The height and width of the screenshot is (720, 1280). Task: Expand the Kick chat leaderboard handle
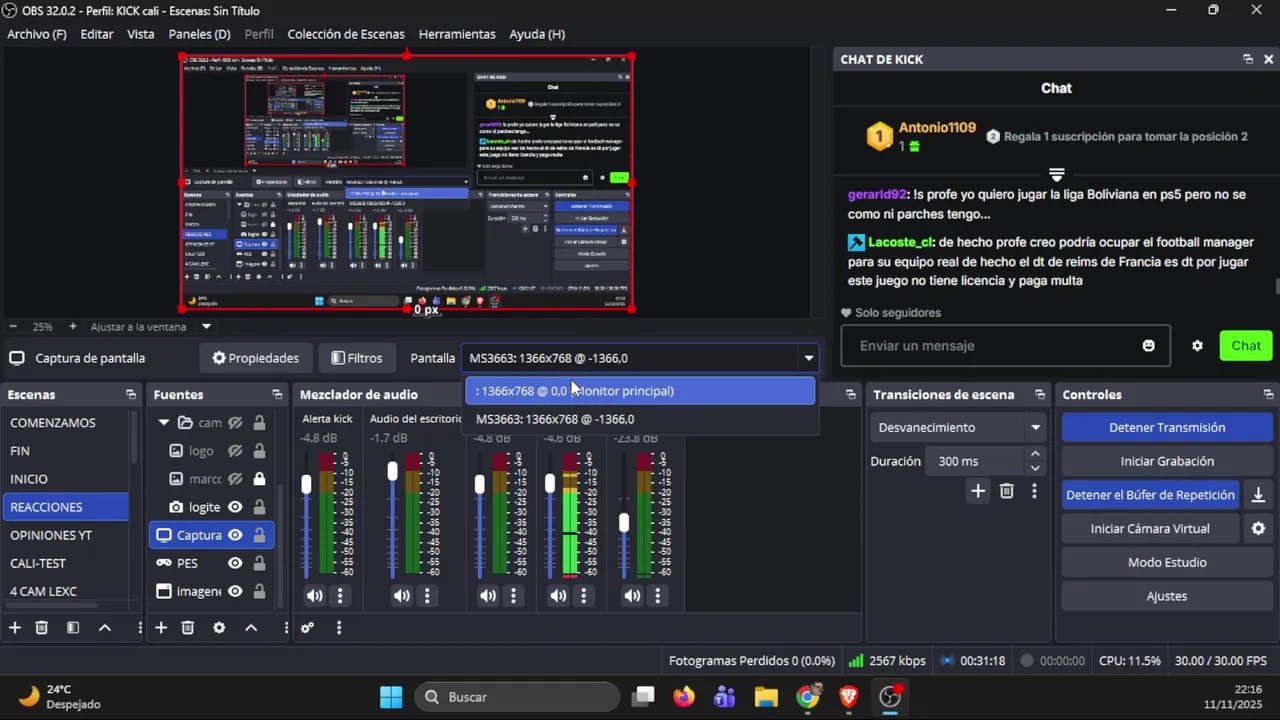(x=1056, y=175)
